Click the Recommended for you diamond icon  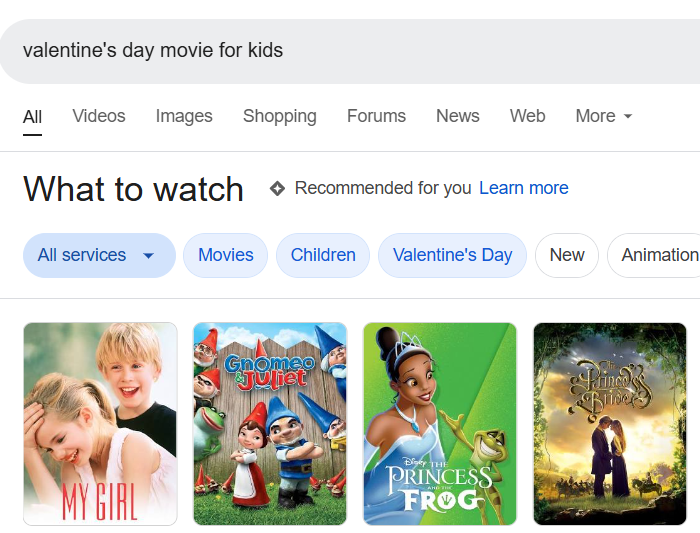click(277, 188)
